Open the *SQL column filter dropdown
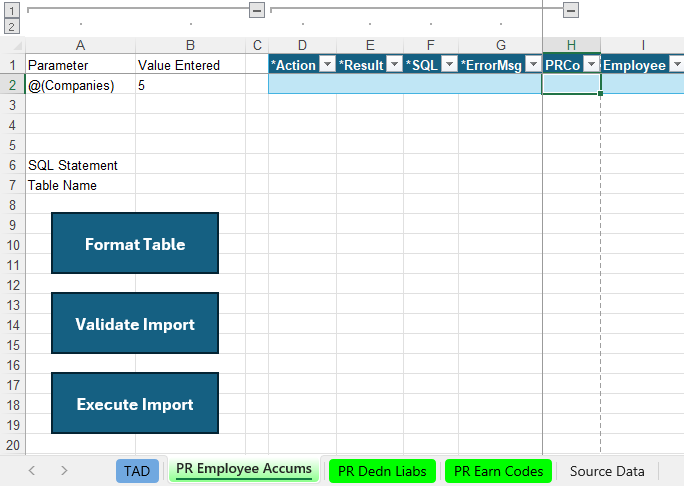Screen dimensions: 684x486 [x=449, y=64]
